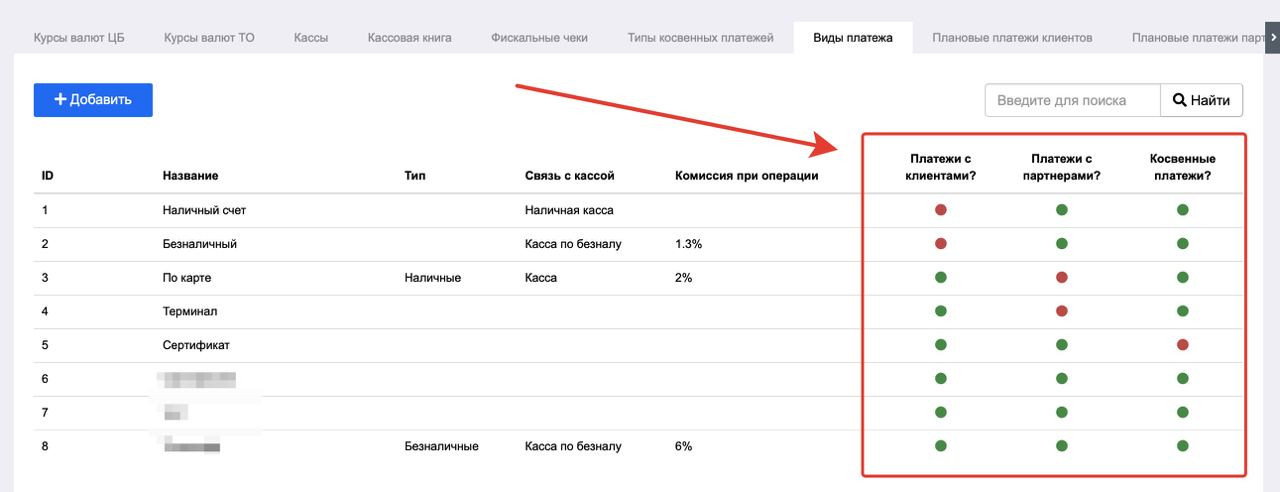Click the tab bar scroll-right arrow

(x=1272, y=37)
